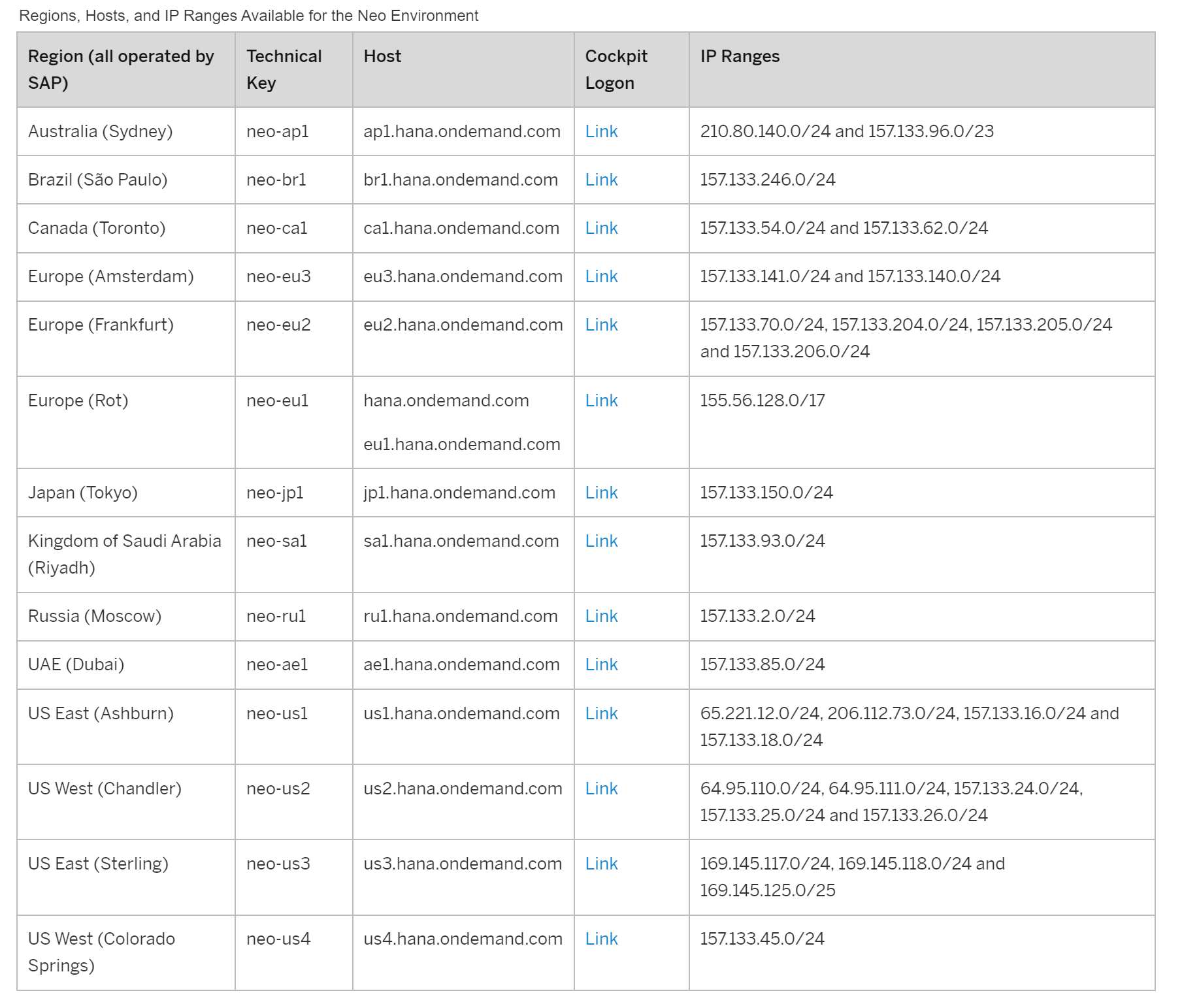Open the Cockpit Logon link for UAE (Dubai)

tap(601, 664)
